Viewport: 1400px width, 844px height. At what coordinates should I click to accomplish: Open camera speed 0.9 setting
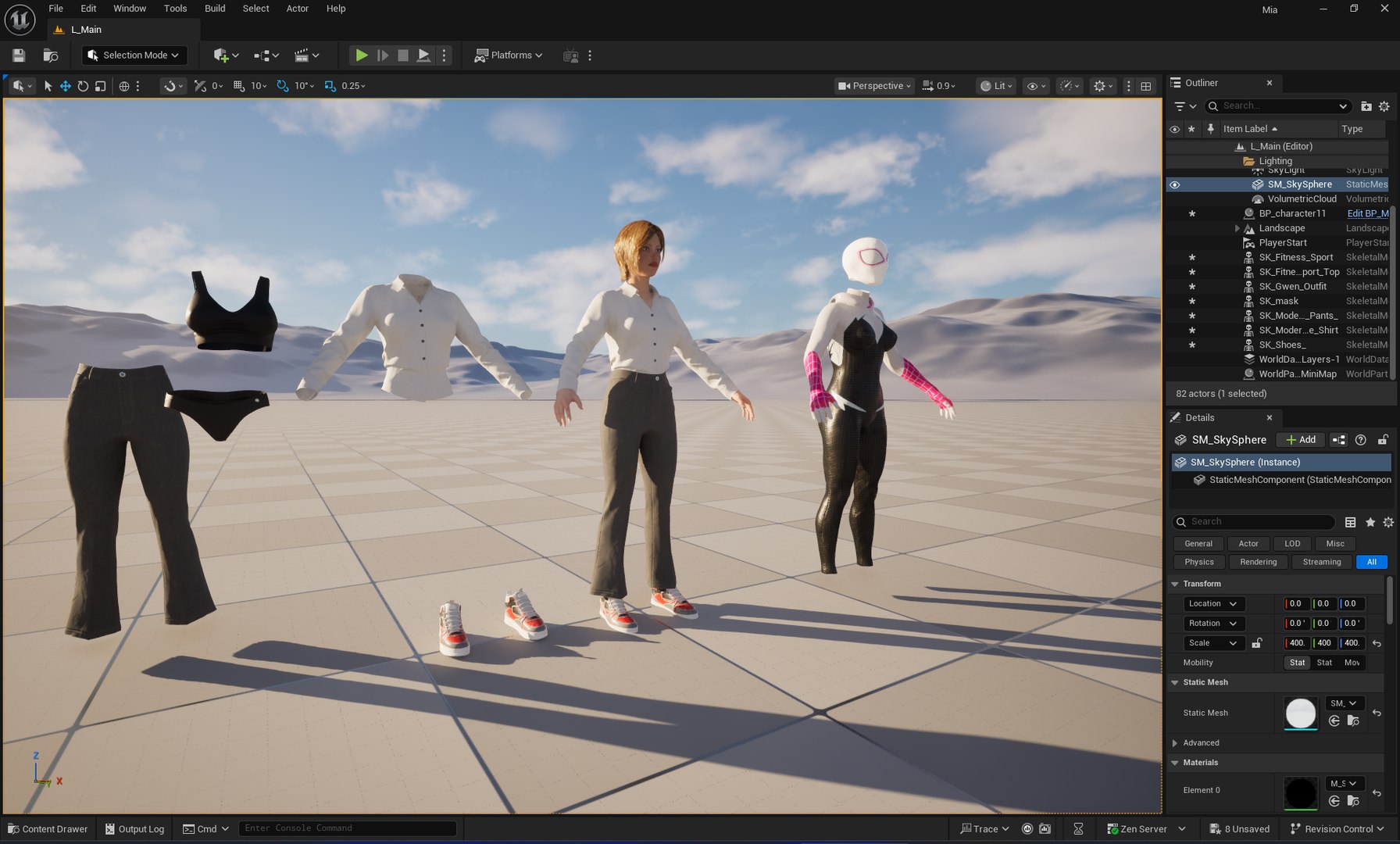coord(938,86)
